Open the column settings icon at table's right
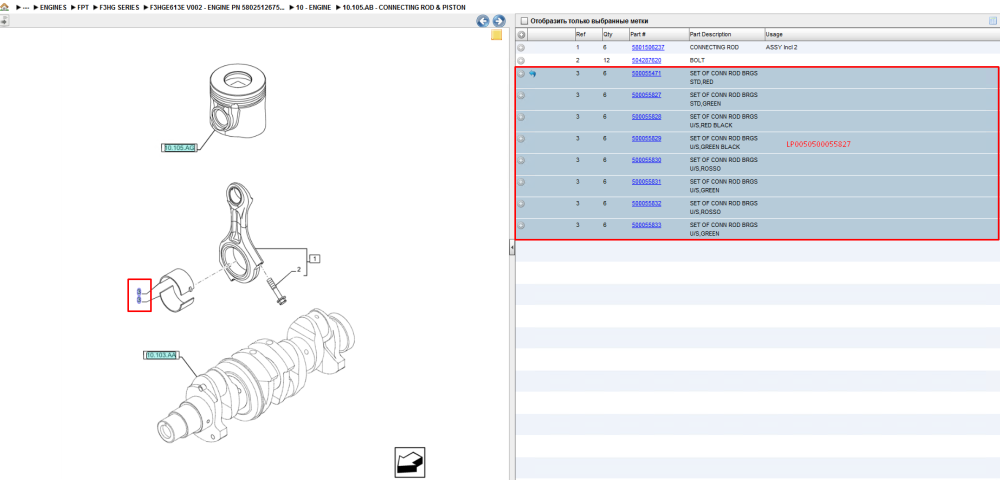This screenshot has width=1000, height=480. click(x=992, y=20)
